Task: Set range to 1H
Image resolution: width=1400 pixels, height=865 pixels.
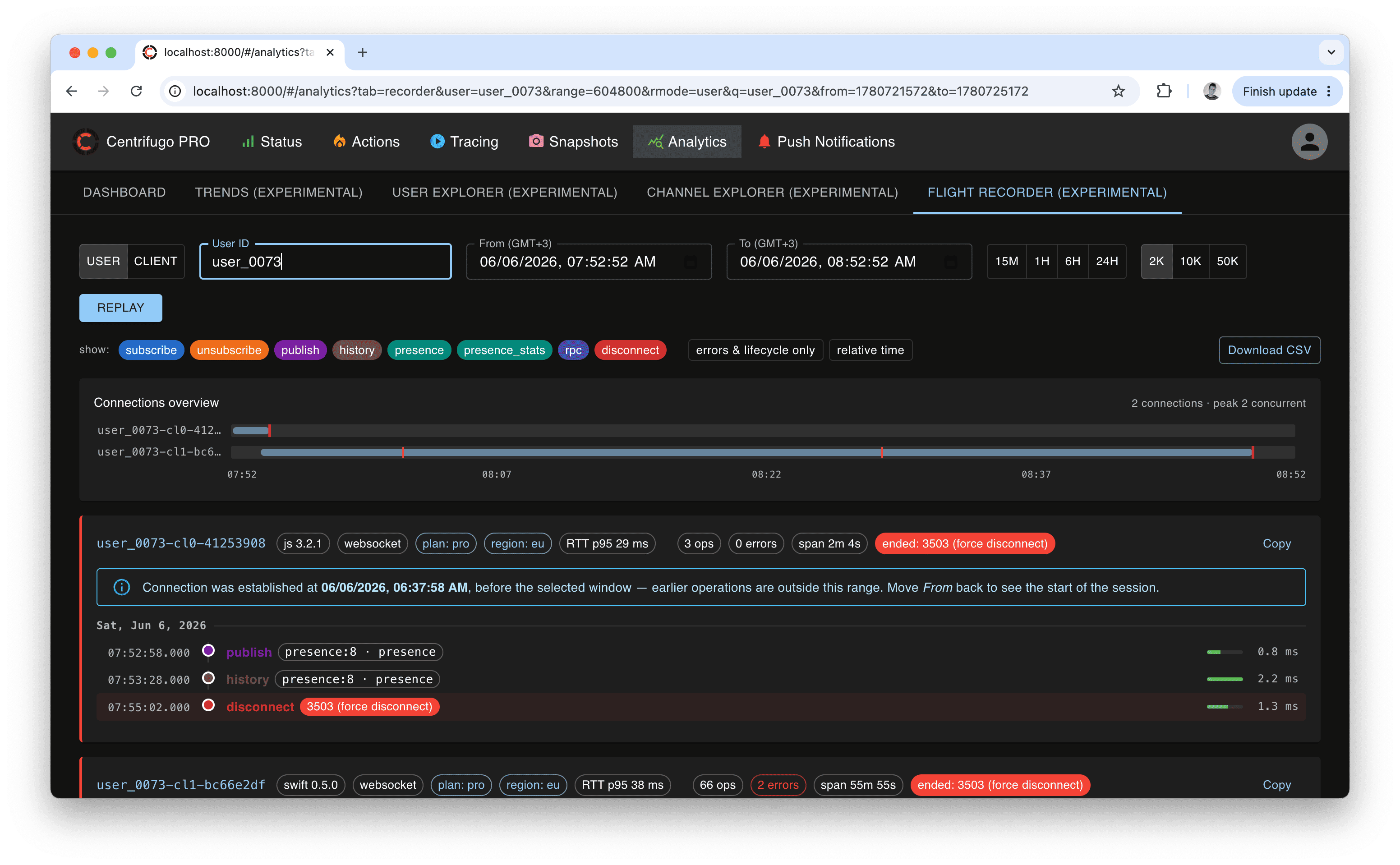Action: click(x=1042, y=262)
